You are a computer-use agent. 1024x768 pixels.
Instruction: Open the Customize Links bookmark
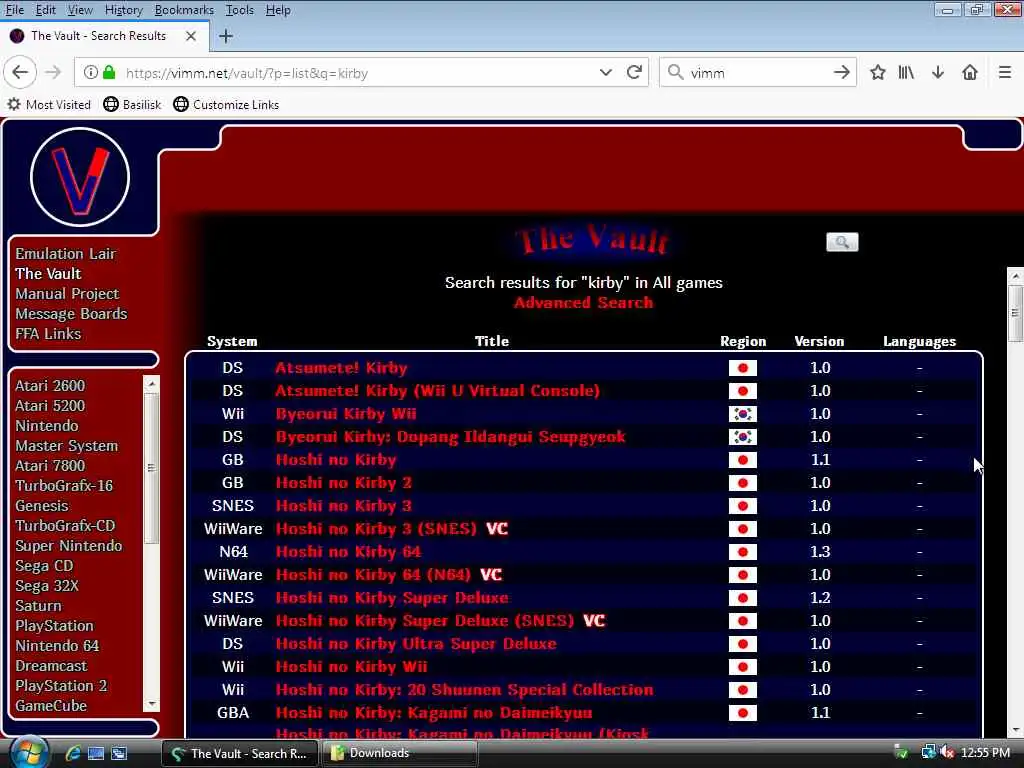point(227,104)
